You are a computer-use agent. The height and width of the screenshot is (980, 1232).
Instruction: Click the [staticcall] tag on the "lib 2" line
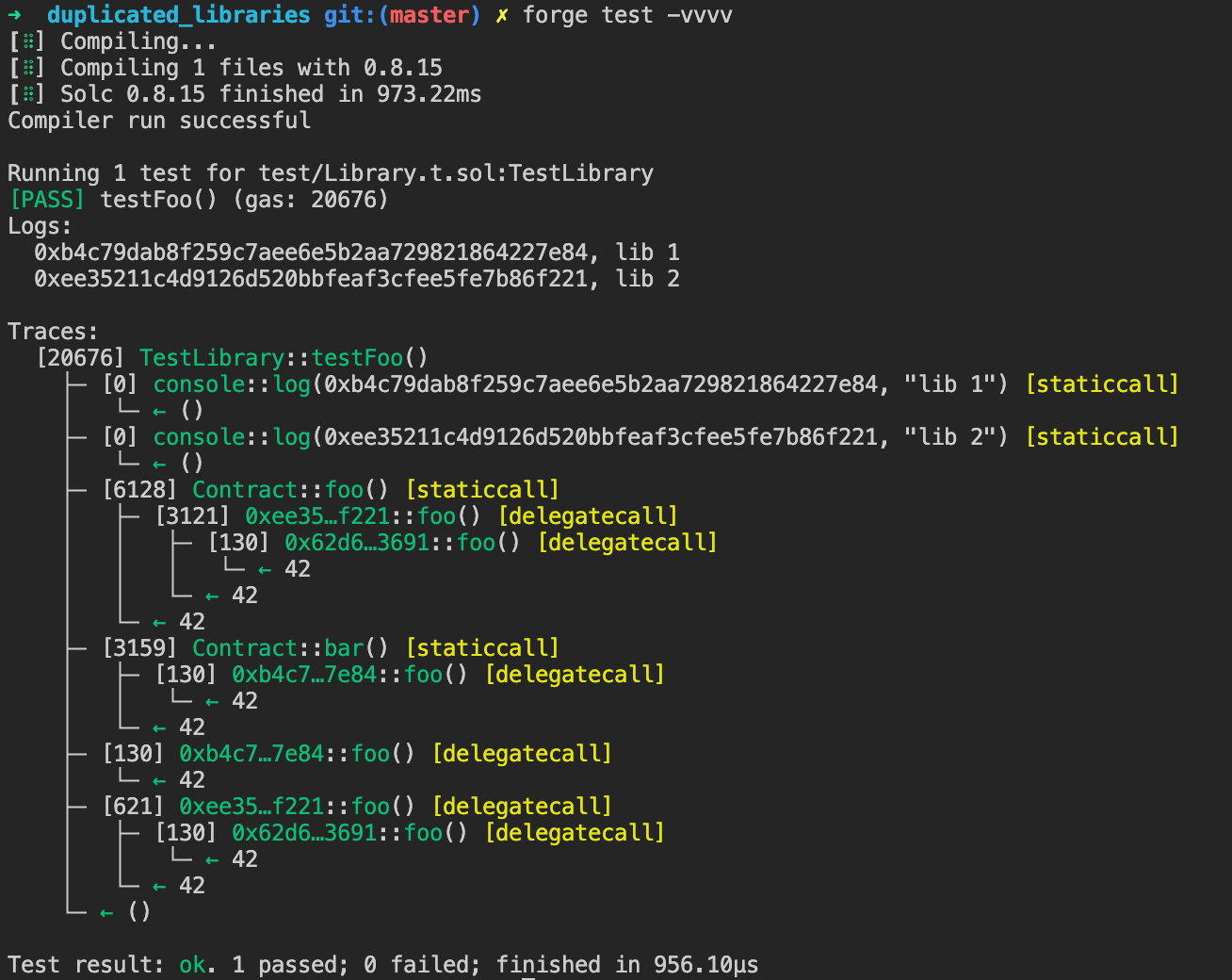click(1102, 437)
